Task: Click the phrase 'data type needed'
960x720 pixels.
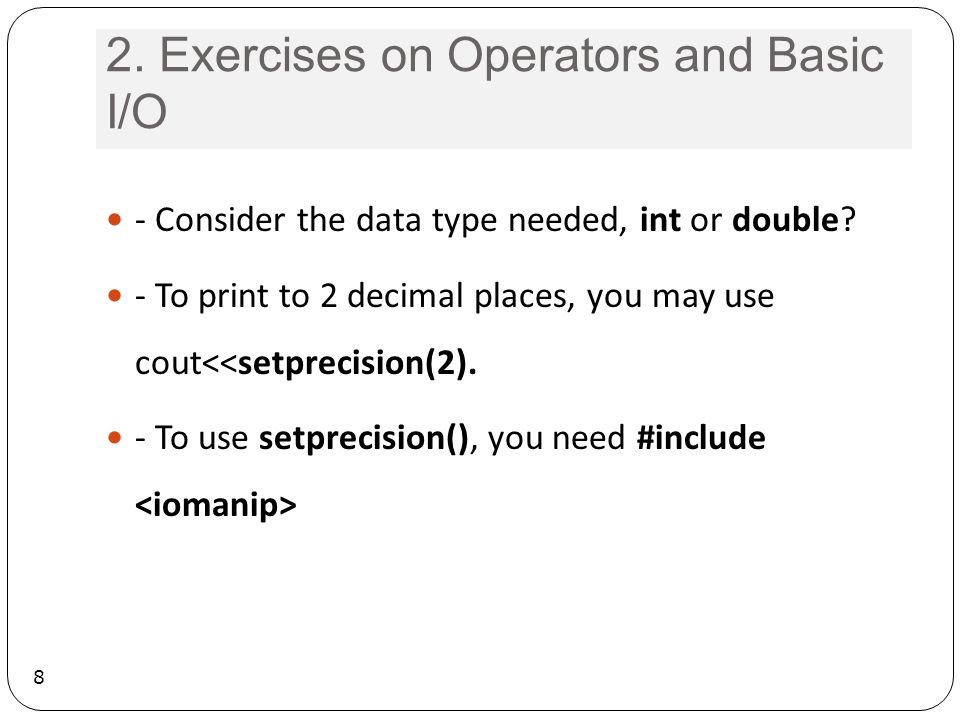Action: 489,221
